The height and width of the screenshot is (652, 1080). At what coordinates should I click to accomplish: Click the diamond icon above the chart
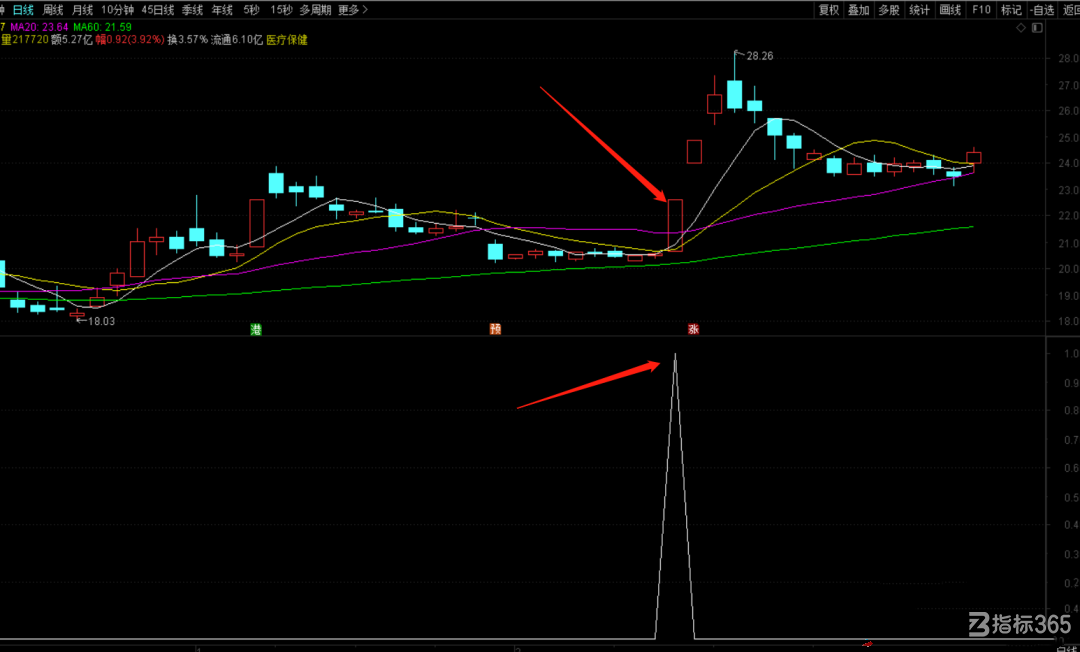(1021, 28)
